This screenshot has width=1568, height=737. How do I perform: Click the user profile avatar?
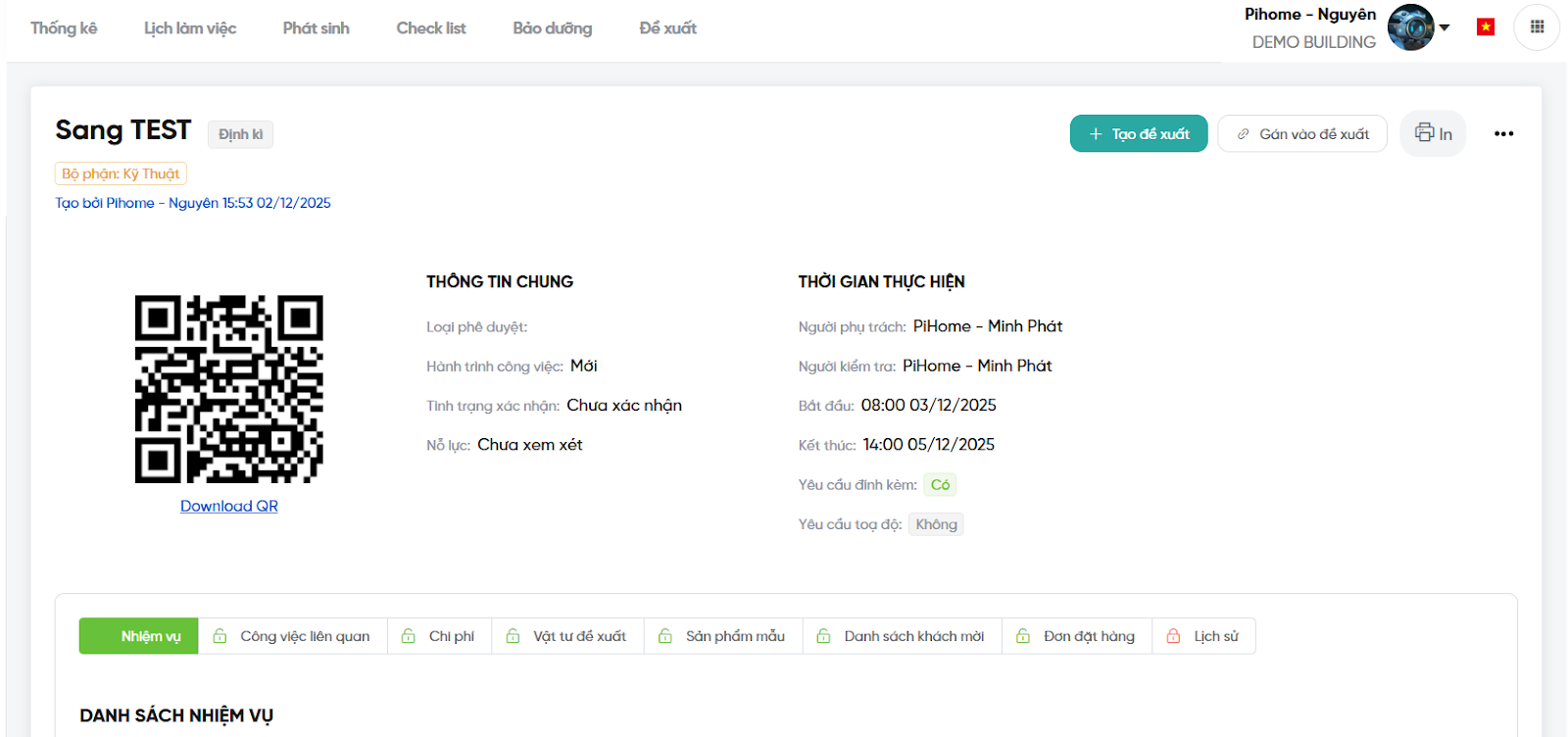pyautogui.click(x=1410, y=27)
